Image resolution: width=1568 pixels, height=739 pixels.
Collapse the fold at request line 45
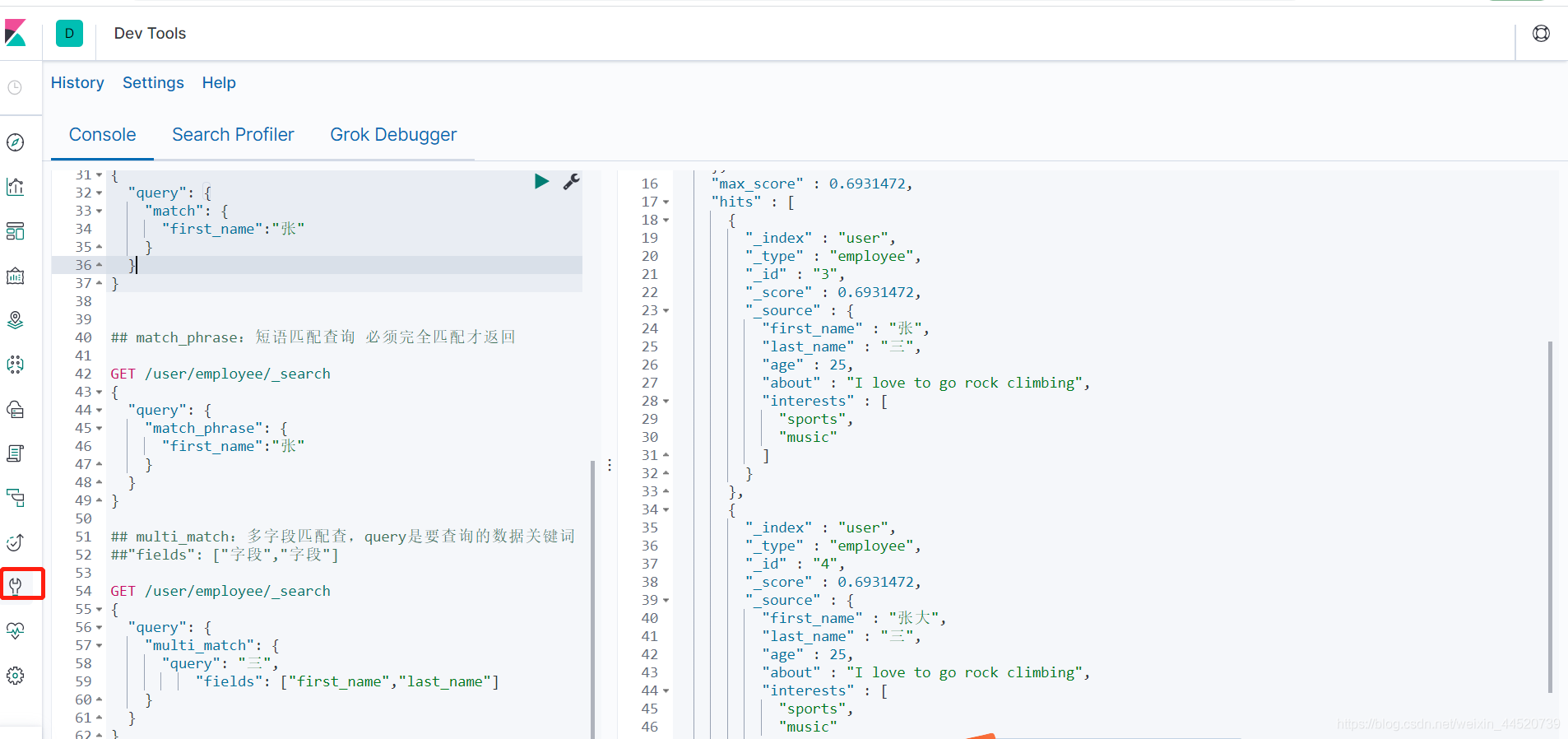click(99, 429)
